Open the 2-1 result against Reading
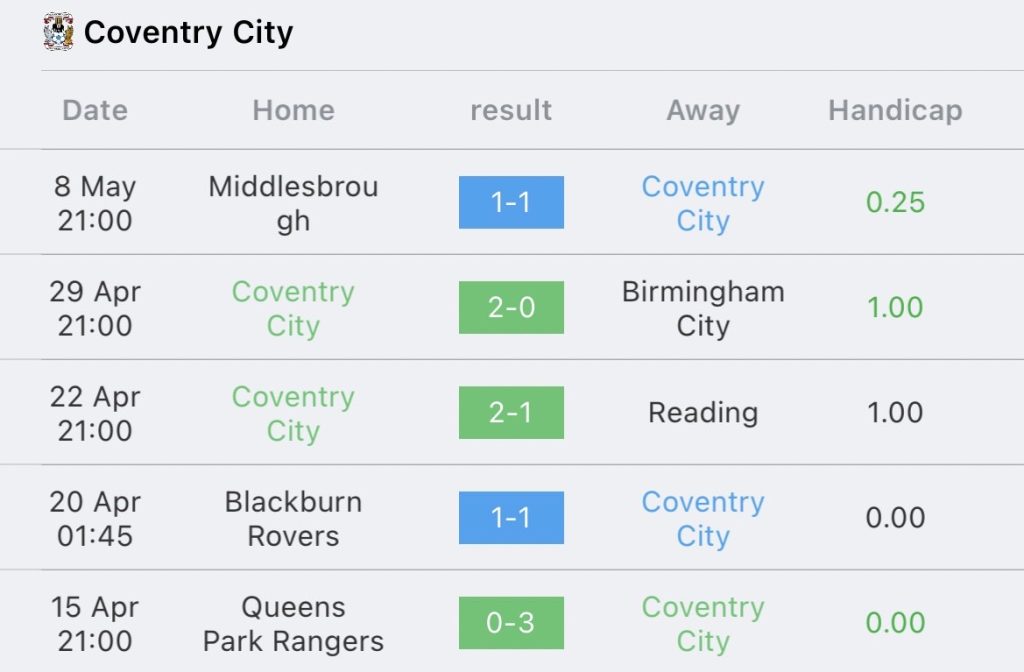Image resolution: width=1024 pixels, height=672 pixels. coord(511,413)
